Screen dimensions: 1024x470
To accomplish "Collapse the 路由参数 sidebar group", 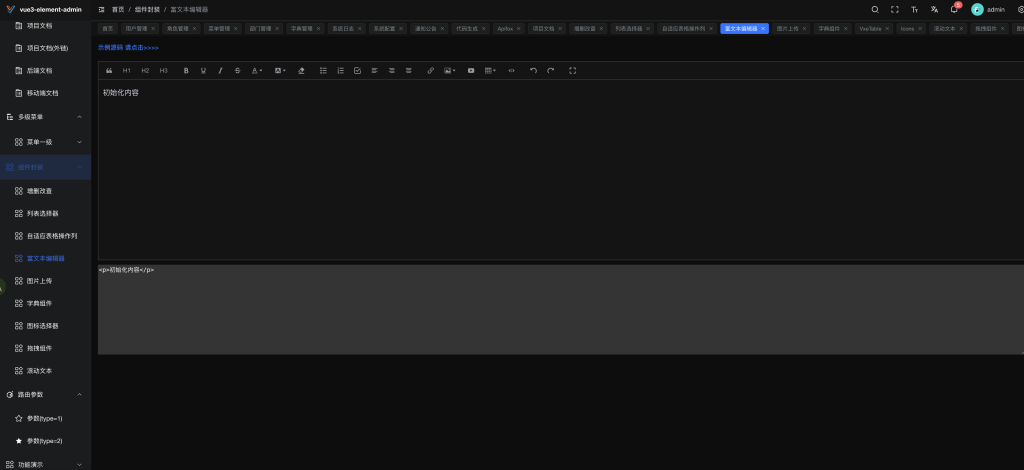I will tap(45, 395).
